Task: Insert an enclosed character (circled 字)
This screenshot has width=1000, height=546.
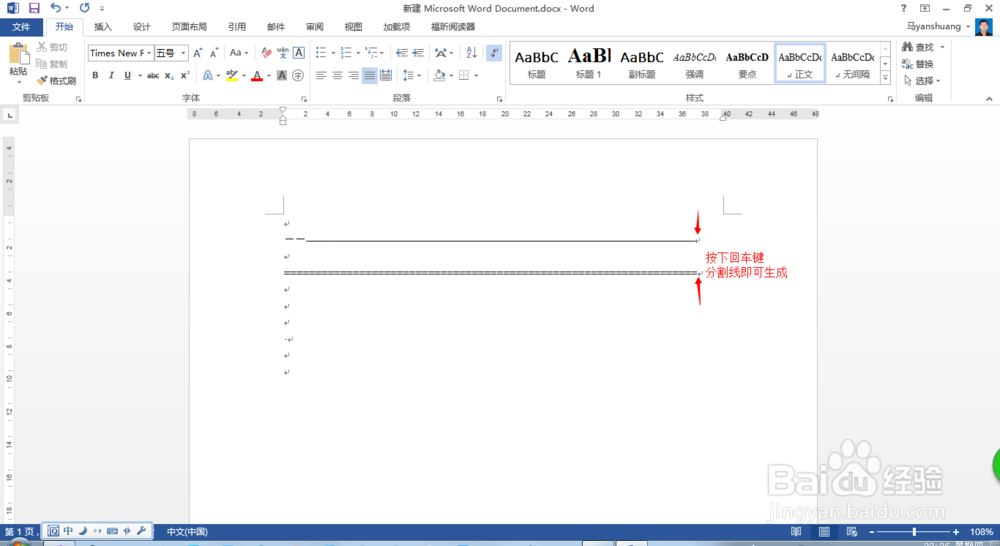Action: pyautogui.click(x=298, y=75)
